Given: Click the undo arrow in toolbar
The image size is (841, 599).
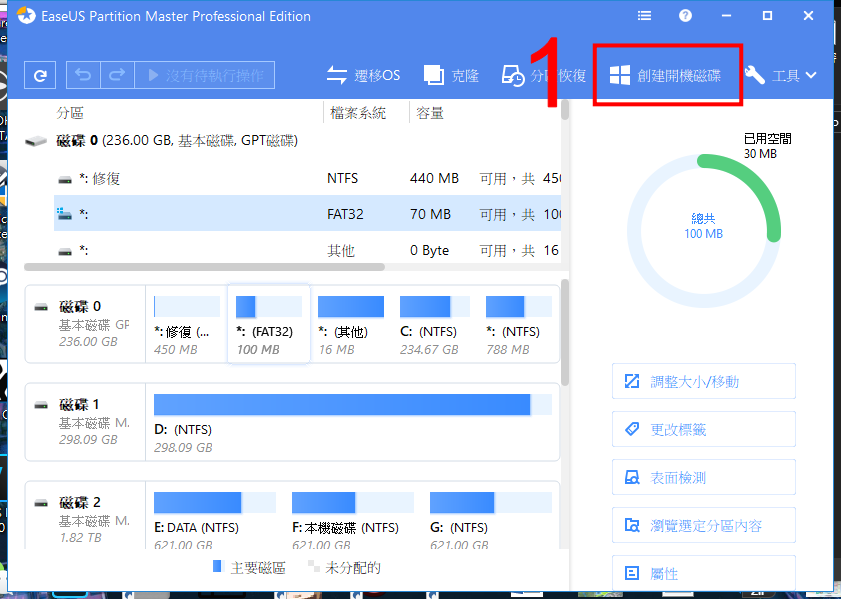Looking at the screenshot, I should point(83,75).
